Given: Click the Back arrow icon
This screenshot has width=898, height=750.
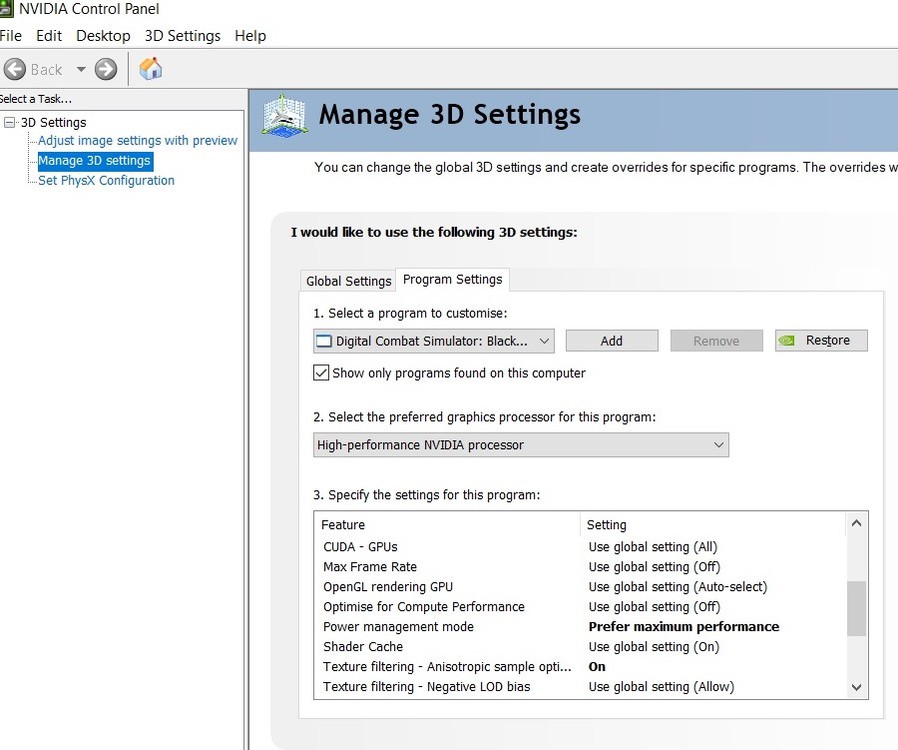Looking at the screenshot, I should tap(15, 69).
